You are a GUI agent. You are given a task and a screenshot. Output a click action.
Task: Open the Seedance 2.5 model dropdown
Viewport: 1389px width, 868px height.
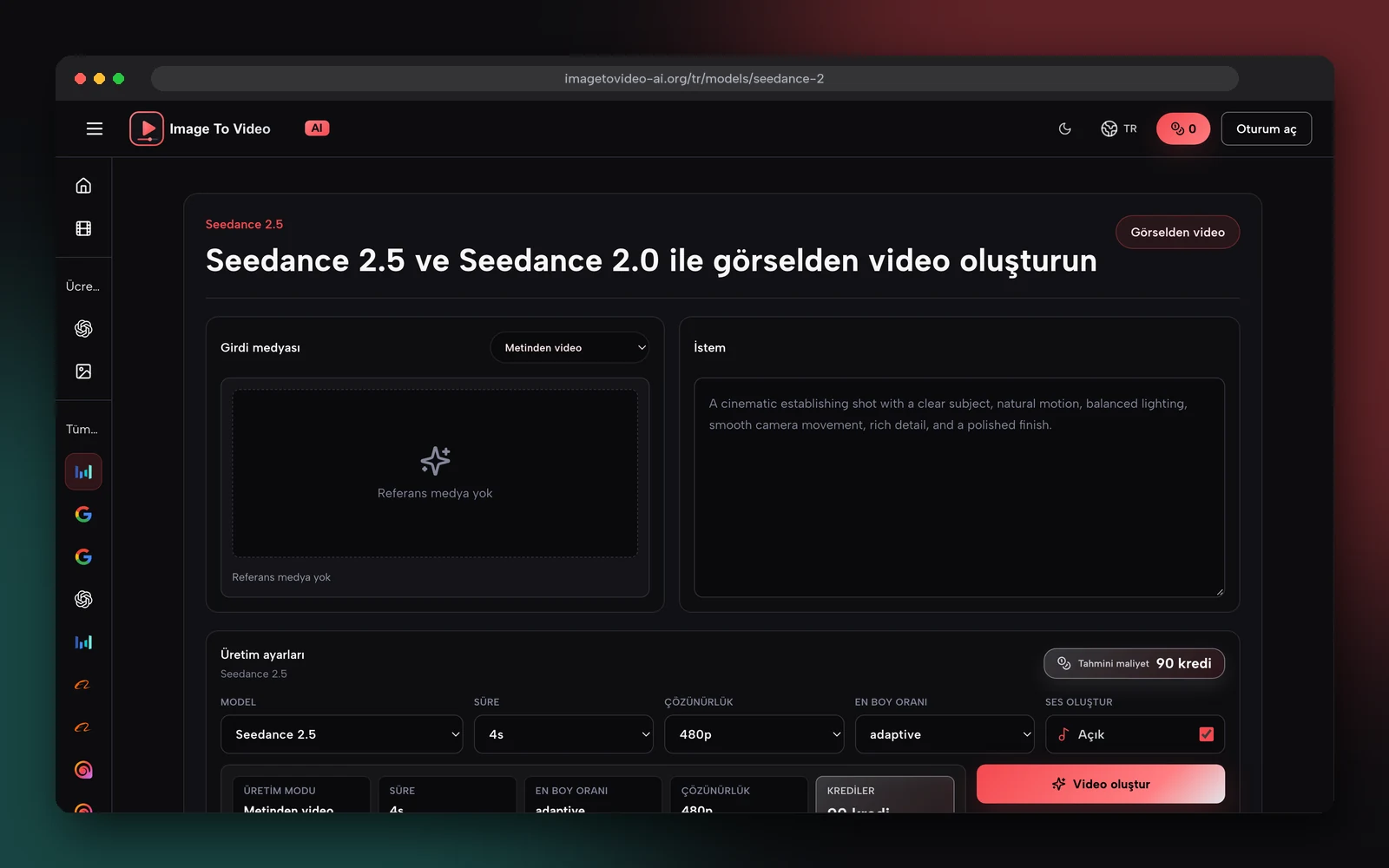[342, 734]
